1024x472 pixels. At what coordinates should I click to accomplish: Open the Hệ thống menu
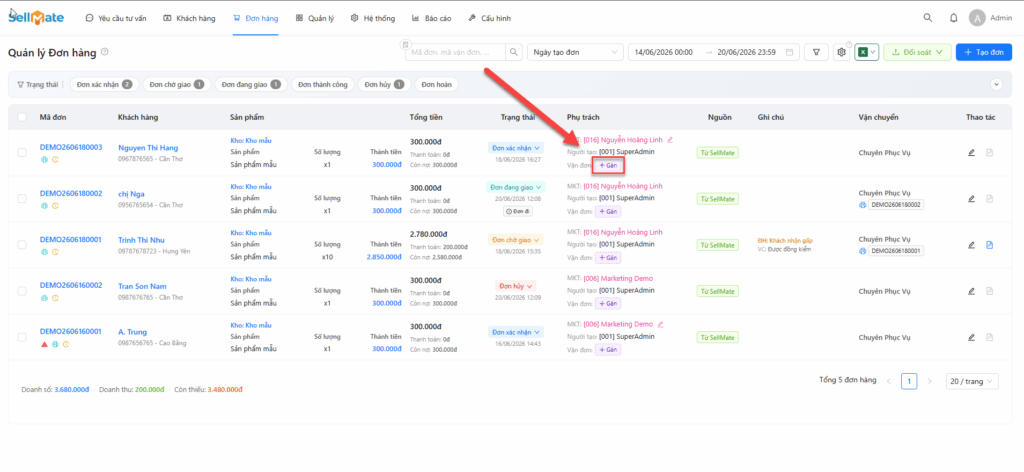373,18
